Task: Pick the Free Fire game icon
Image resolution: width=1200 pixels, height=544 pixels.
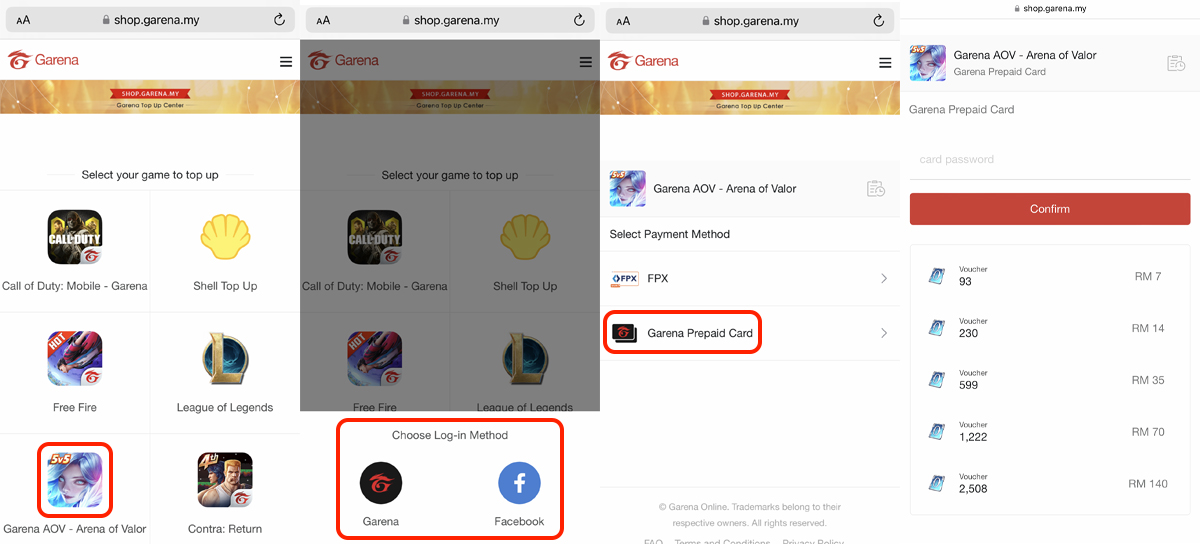Action: [75, 359]
